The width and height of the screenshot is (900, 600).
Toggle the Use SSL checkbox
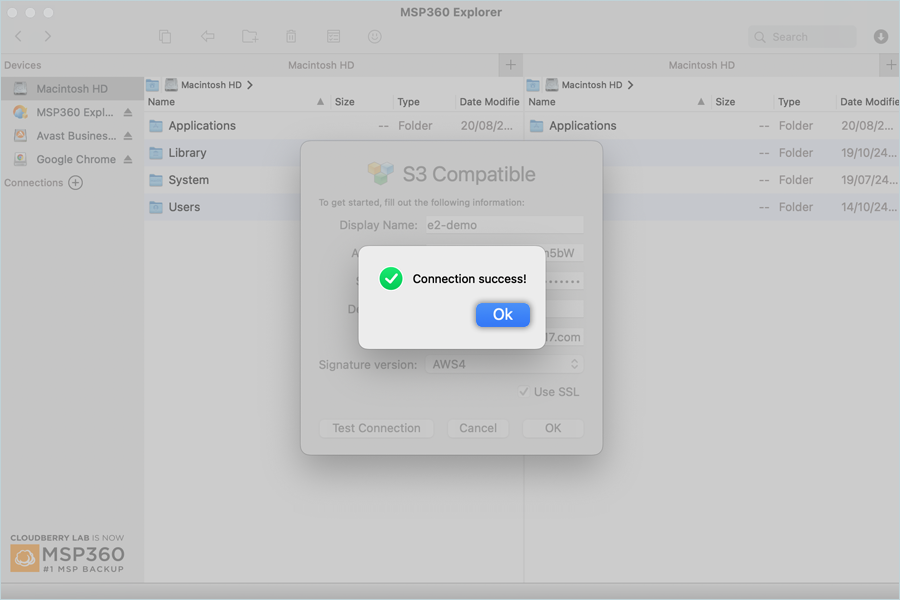(x=524, y=392)
